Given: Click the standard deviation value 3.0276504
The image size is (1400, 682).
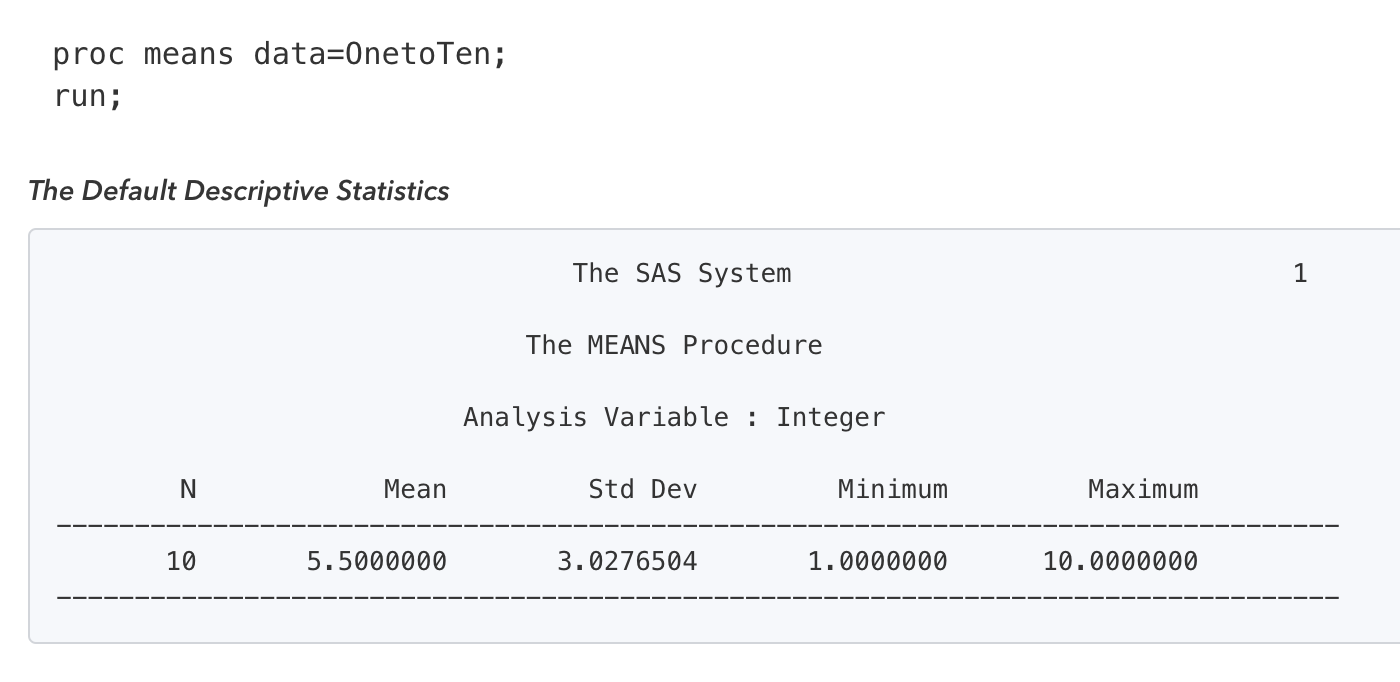Looking at the screenshot, I should 627,562.
